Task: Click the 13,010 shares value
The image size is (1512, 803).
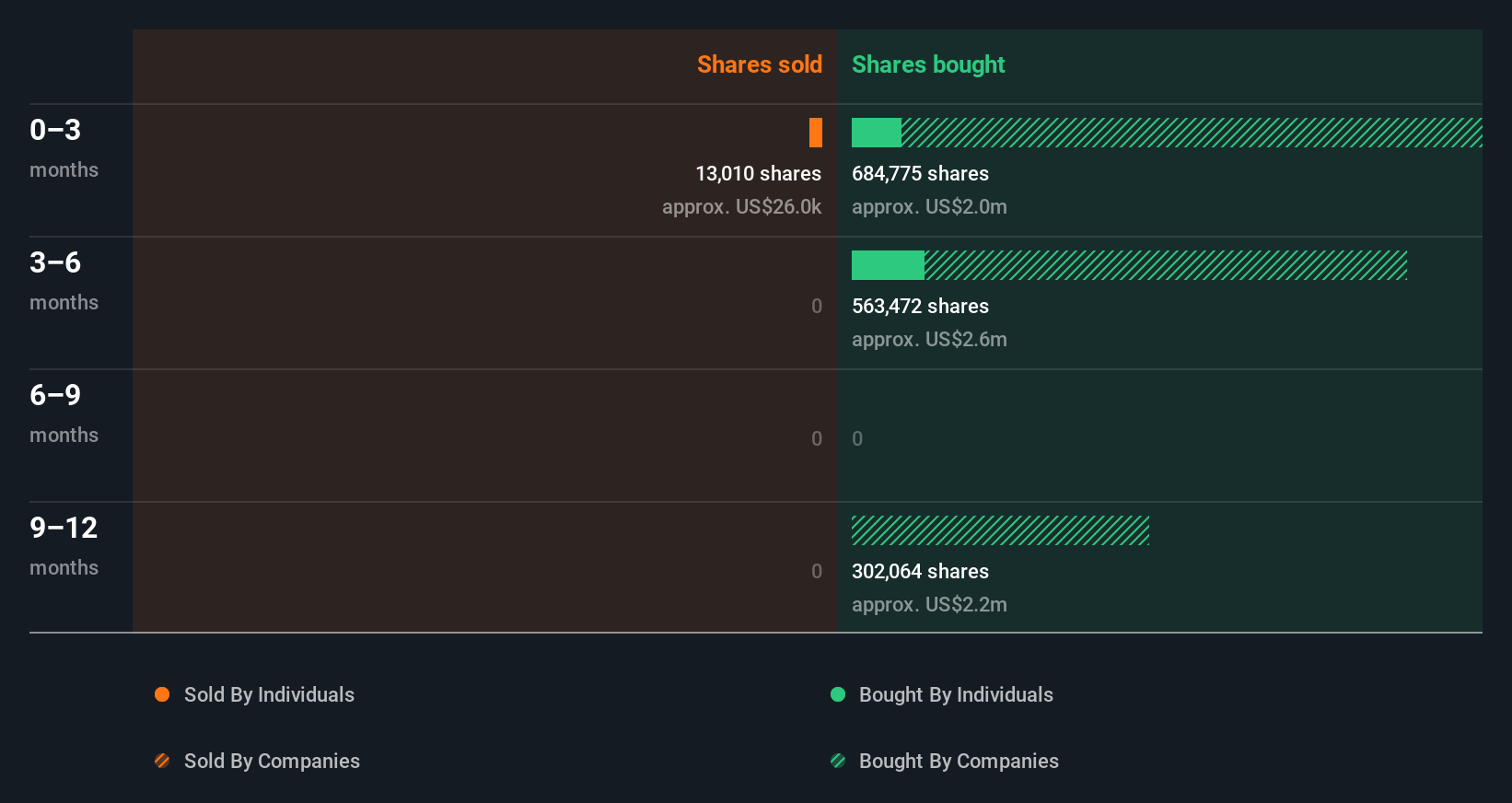Action: [758, 174]
